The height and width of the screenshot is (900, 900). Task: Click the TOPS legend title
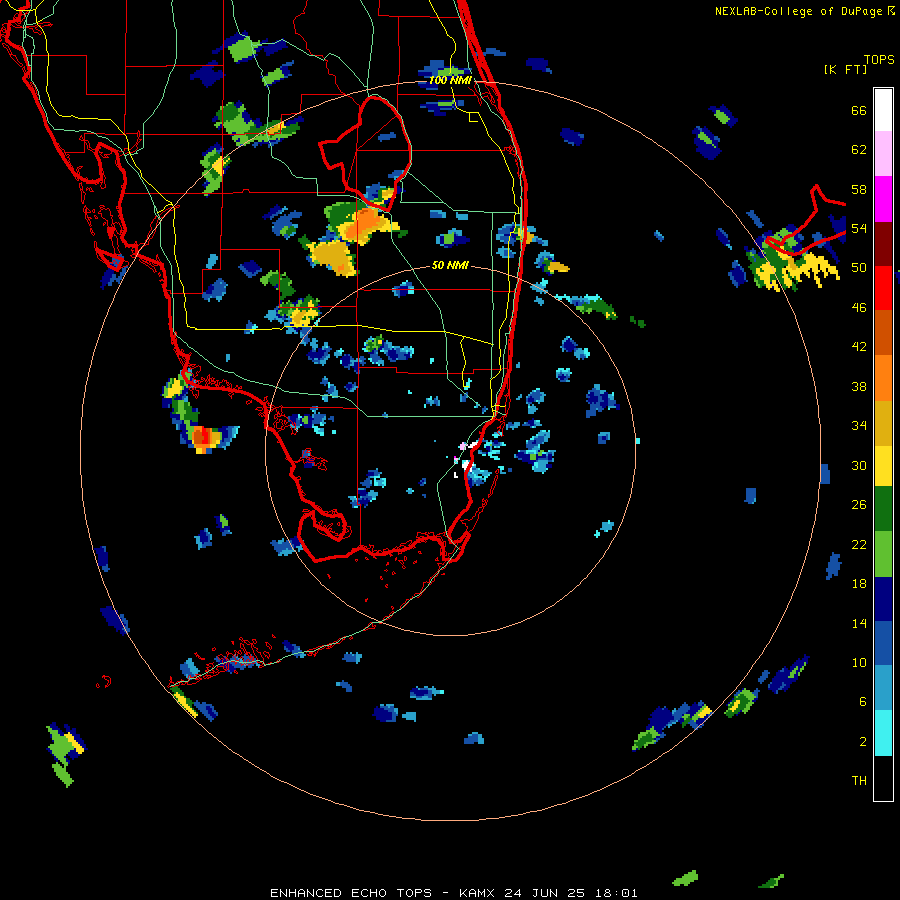[879, 60]
